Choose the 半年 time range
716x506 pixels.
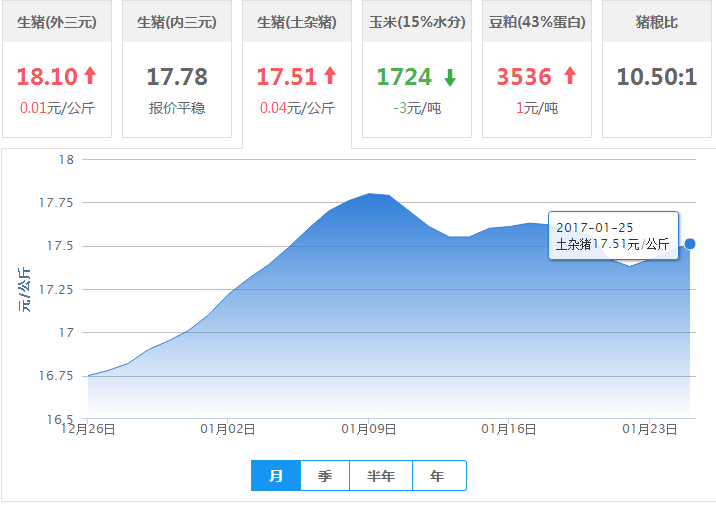pos(381,476)
